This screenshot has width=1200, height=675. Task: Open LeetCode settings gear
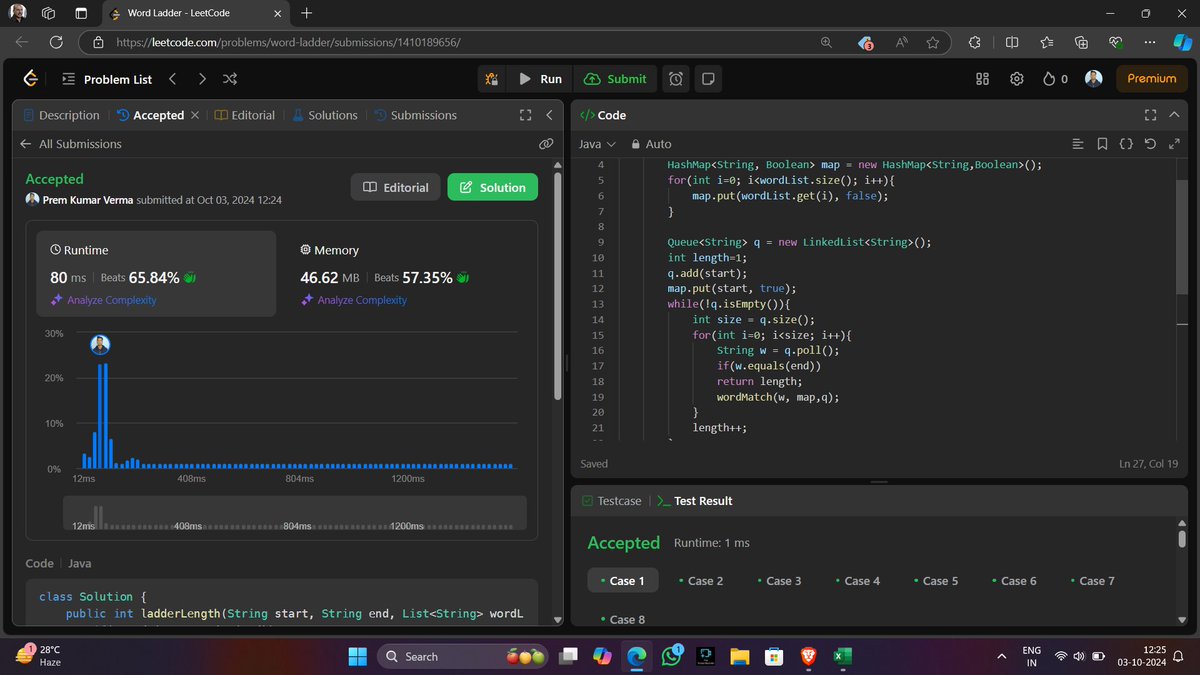pyautogui.click(x=1017, y=79)
